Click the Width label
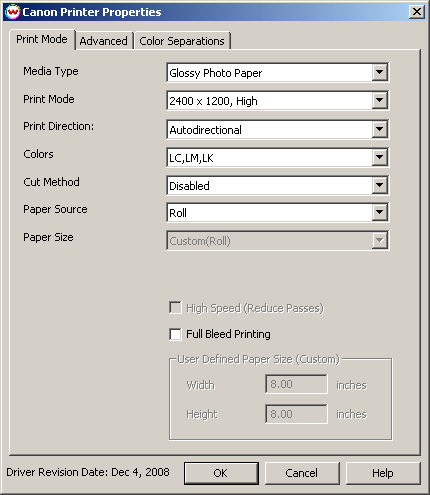Viewport: 430px width, 495px height. 201,385
